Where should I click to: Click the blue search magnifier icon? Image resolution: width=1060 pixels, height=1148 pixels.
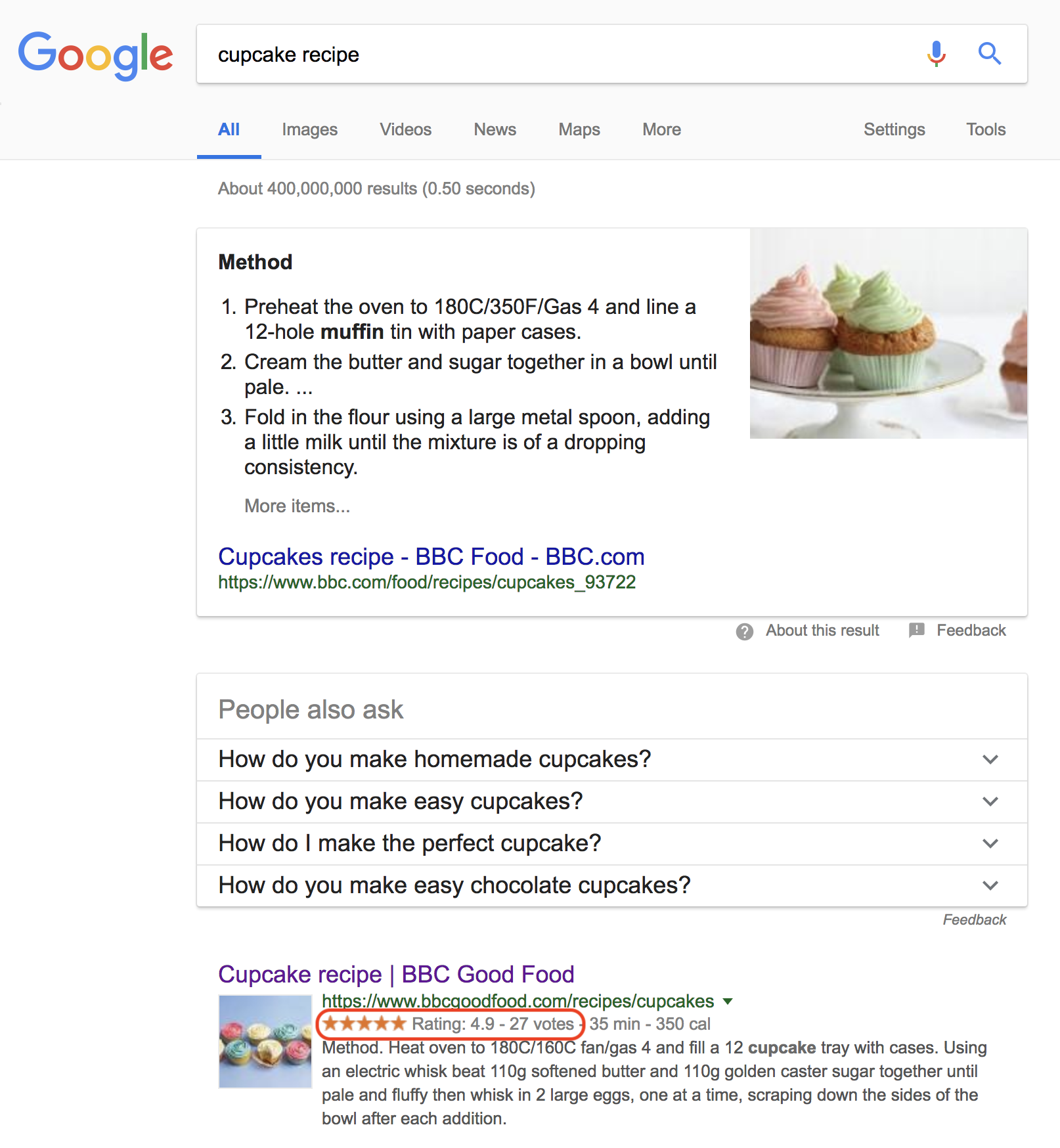[989, 54]
